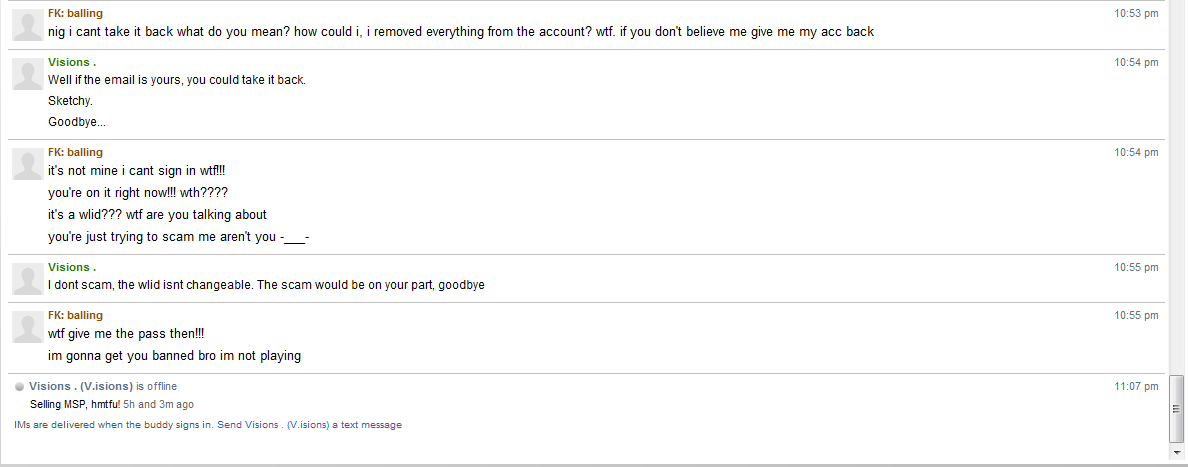Click the 'FK: balling' name at 10:54 pm
This screenshot has height=467, width=1188.
(x=75, y=152)
